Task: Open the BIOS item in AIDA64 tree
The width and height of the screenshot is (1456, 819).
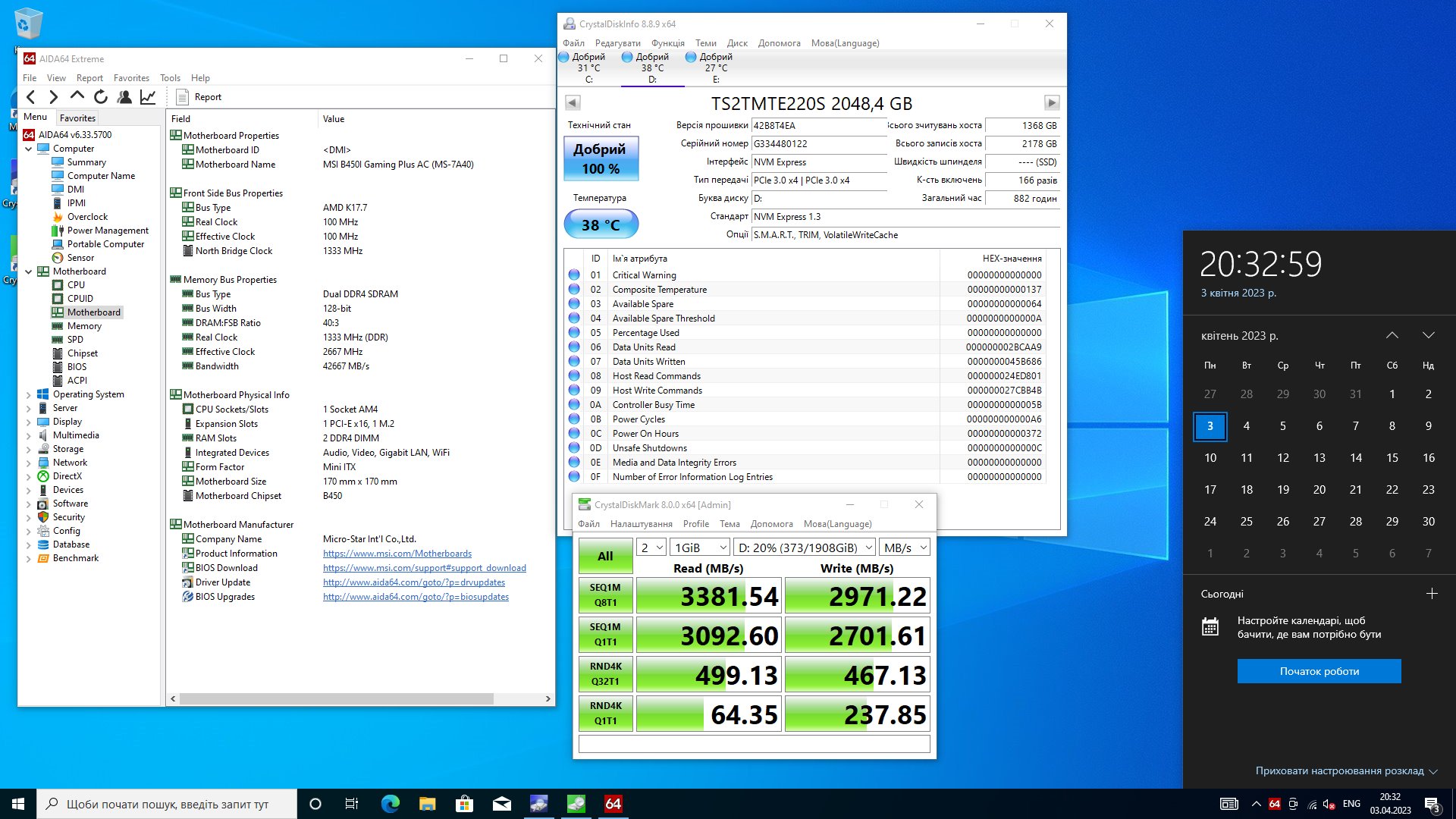Action: coord(77,367)
